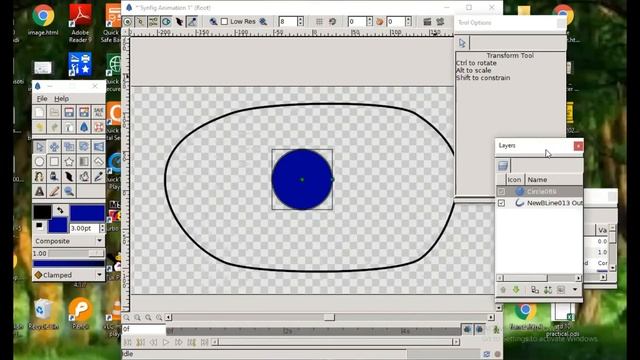Swap fill and outline colors

(60, 211)
